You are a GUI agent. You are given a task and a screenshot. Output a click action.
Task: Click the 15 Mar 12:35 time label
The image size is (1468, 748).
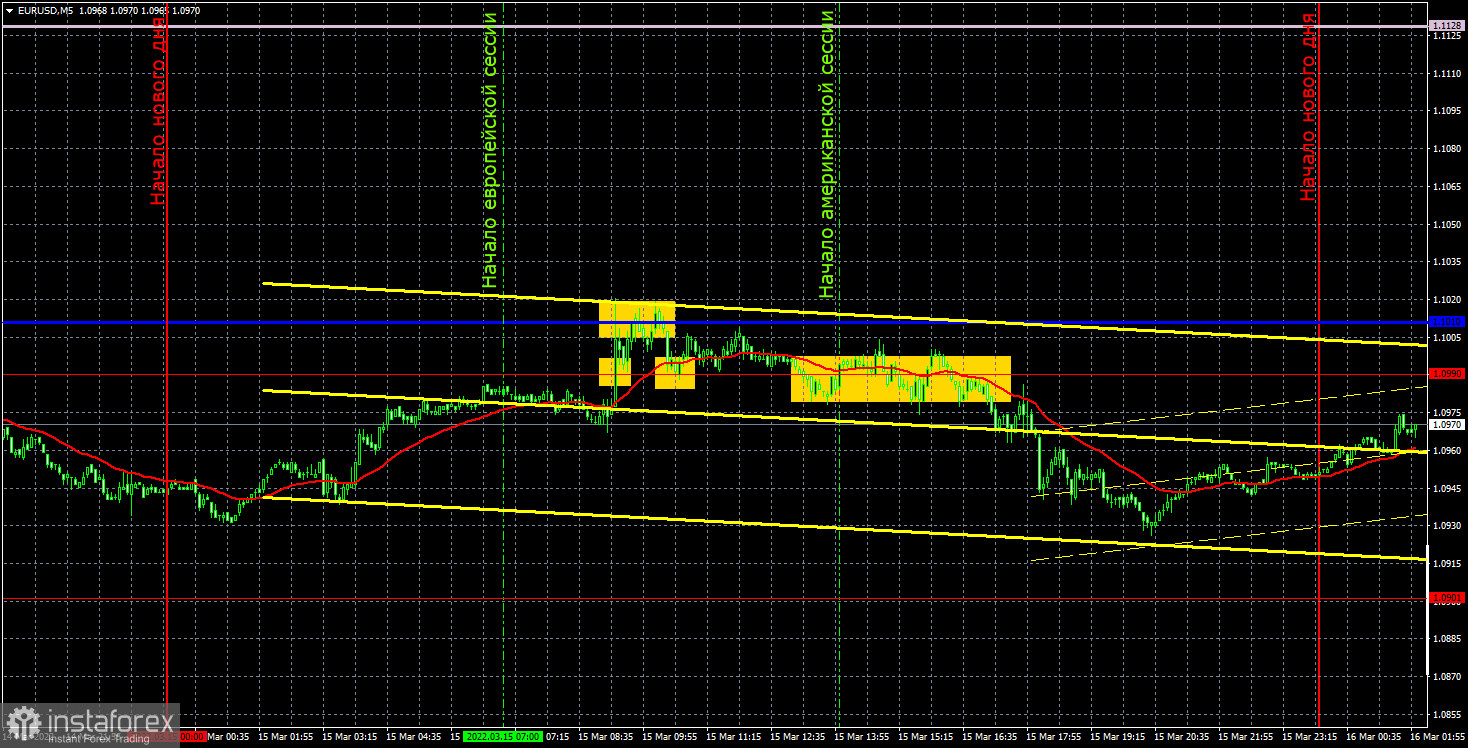[x=798, y=736]
